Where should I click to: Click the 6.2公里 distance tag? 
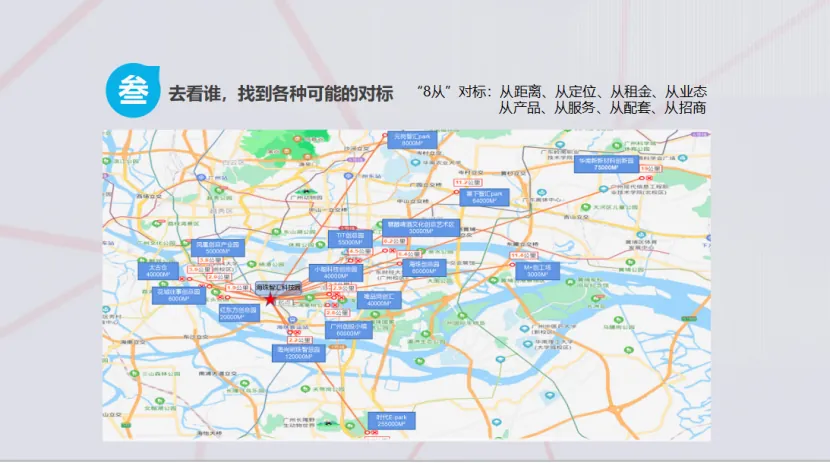[x=394, y=241]
